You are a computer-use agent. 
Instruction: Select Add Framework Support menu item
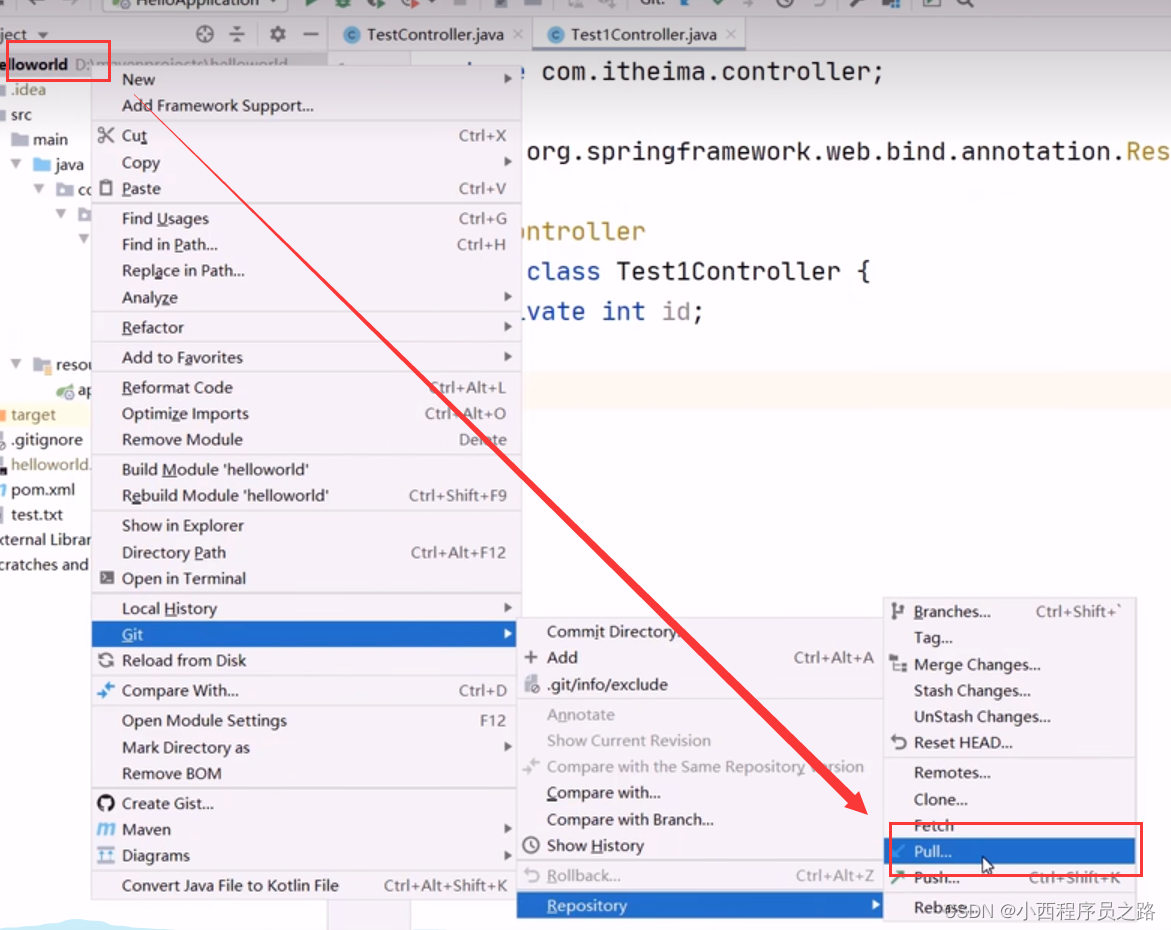pos(305,105)
